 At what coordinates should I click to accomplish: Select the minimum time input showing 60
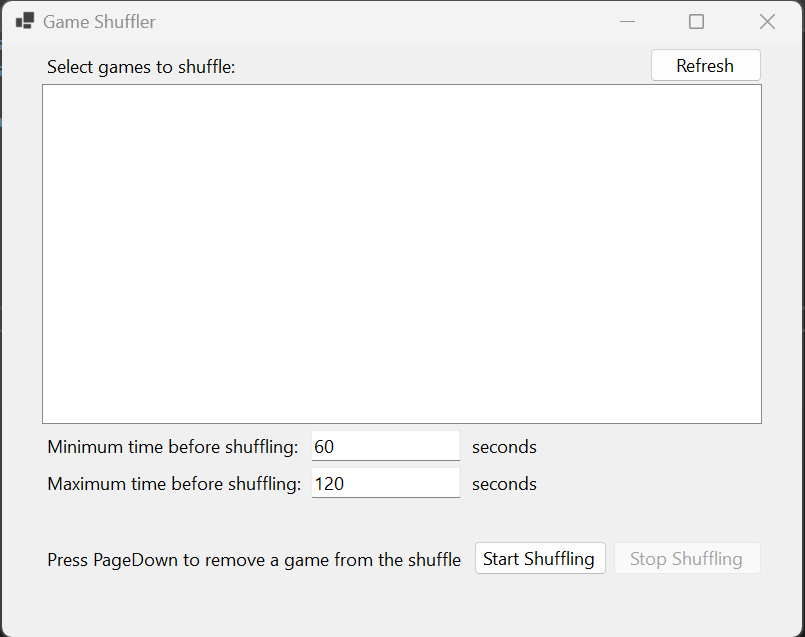(x=385, y=445)
